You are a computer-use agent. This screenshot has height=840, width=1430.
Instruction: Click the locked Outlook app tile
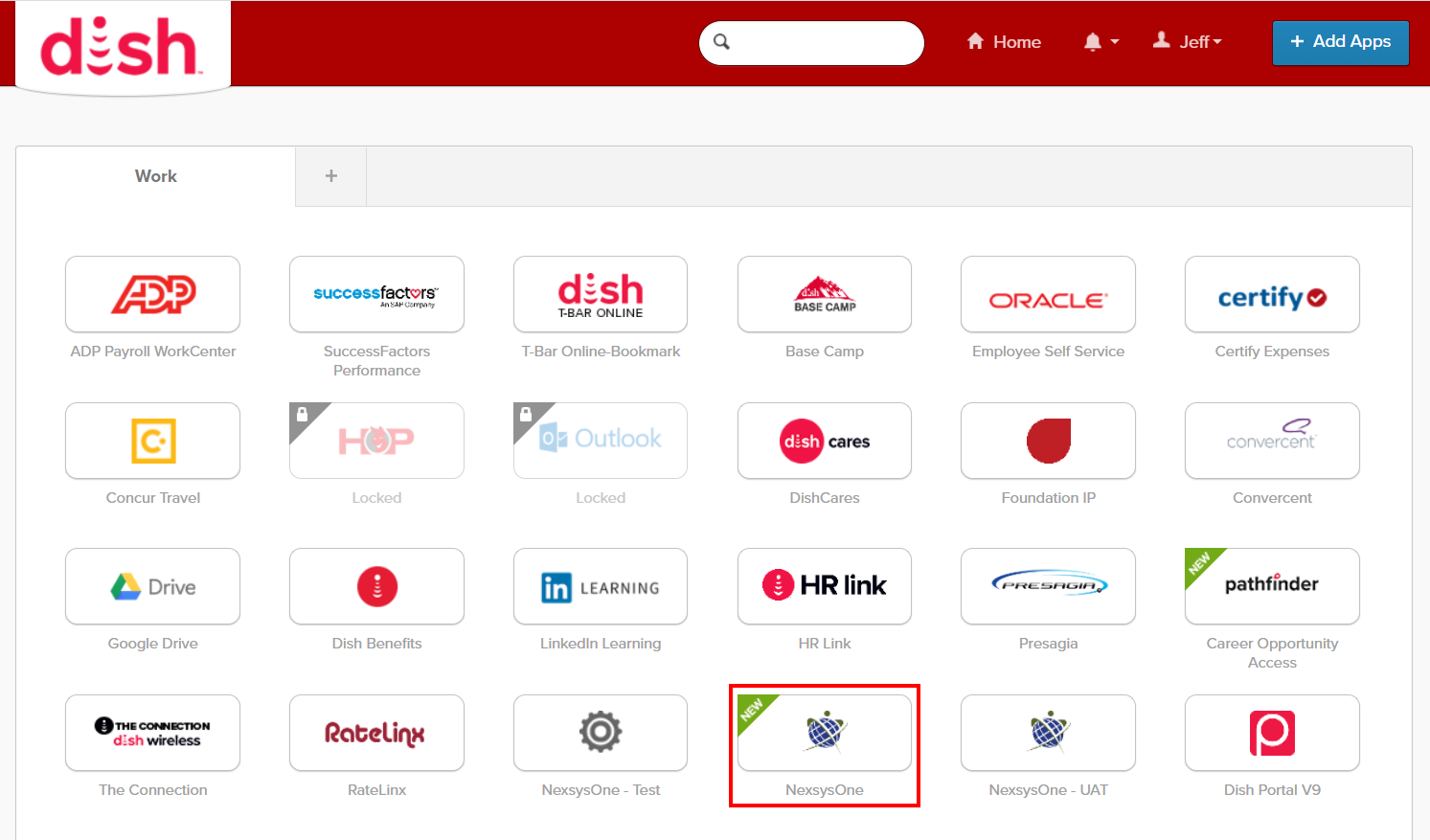tap(601, 441)
